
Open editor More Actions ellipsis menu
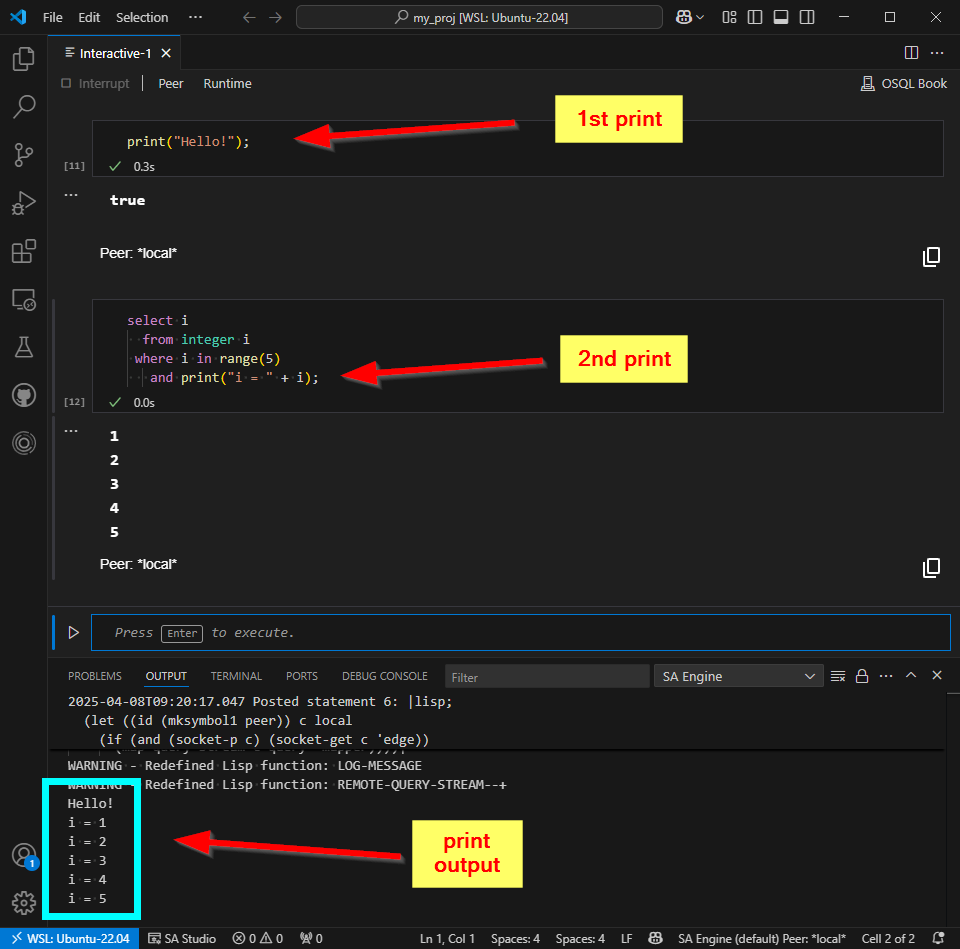coord(937,53)
